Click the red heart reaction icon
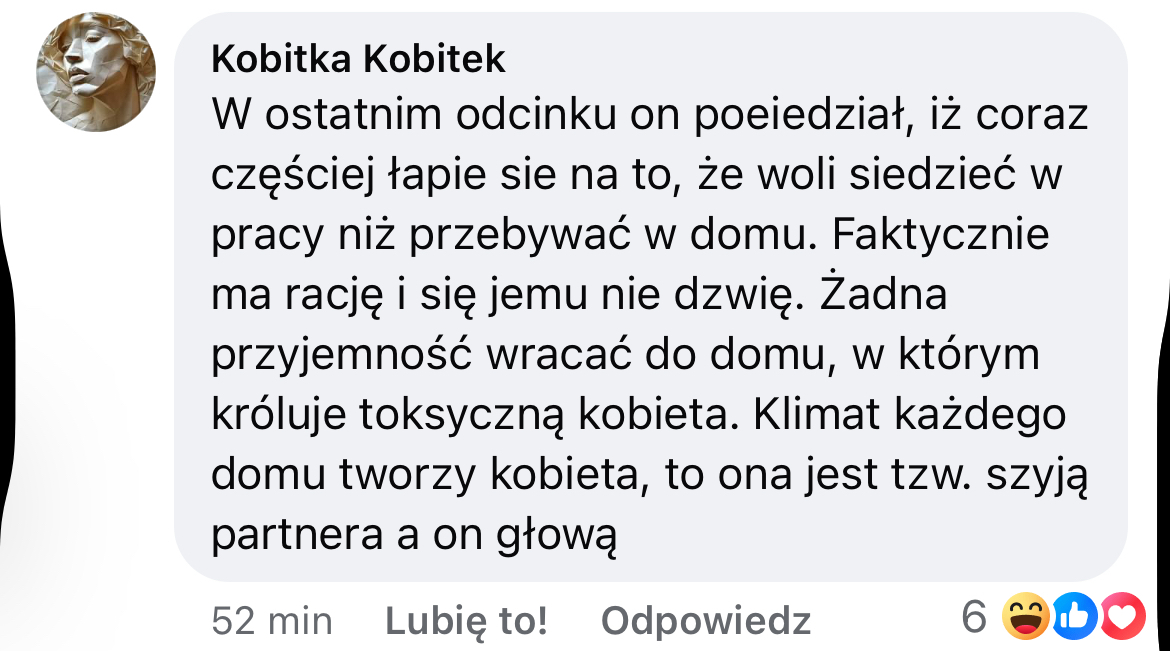 [1122, 617]
